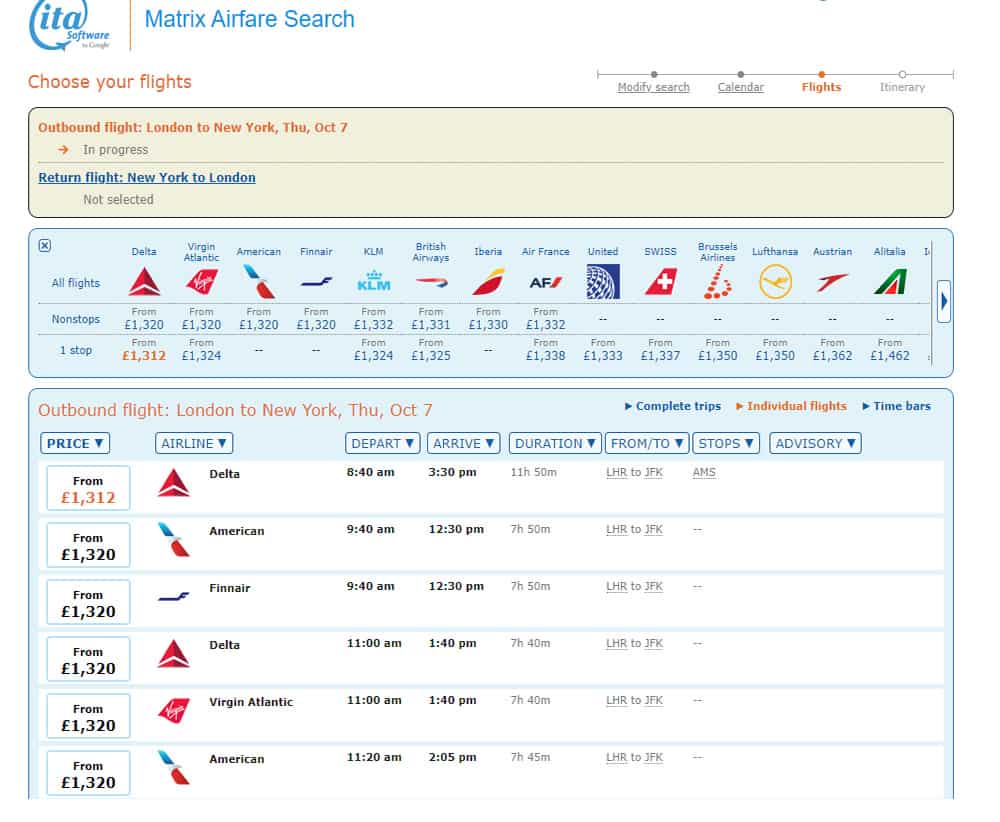This screenshot has width=1000, height=822.
Task: Open the AIRLINE filter dropdown
Action: tap(194, 443)
